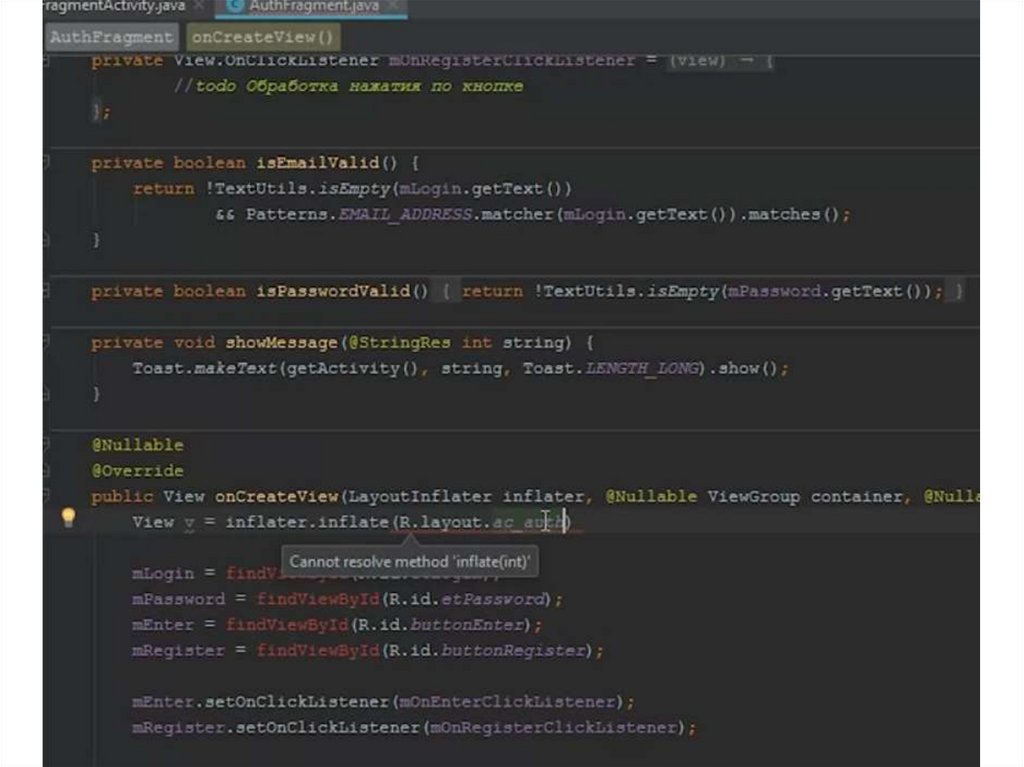Click the yellow lightbulb quick-fix icon
This screenshot has height=767, width=1024.
68,517
